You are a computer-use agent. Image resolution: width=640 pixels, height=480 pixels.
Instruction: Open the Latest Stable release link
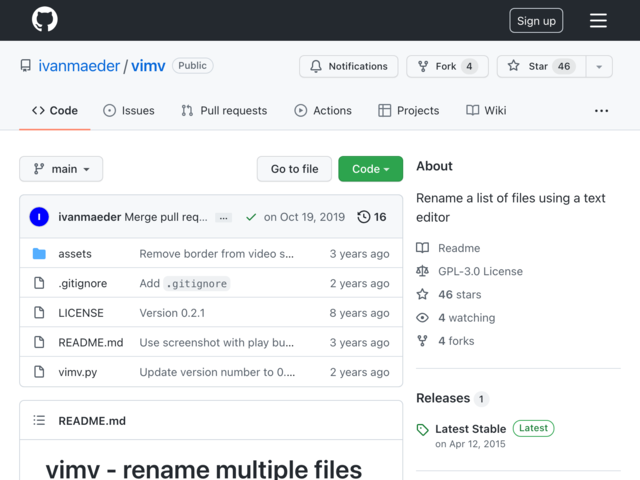[470, 429]
